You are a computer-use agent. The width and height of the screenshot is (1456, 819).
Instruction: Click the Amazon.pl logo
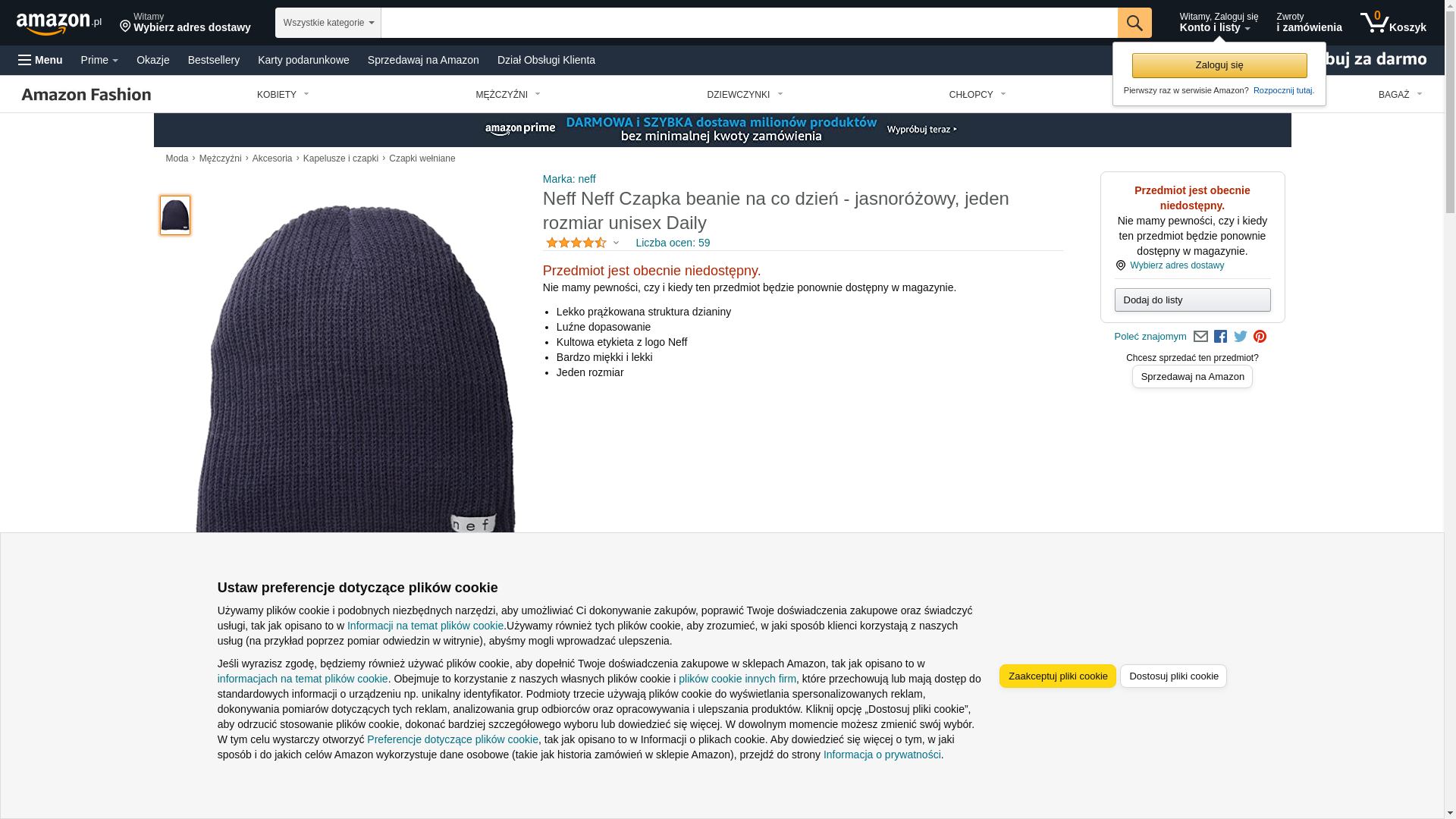(x=59, y=24)
